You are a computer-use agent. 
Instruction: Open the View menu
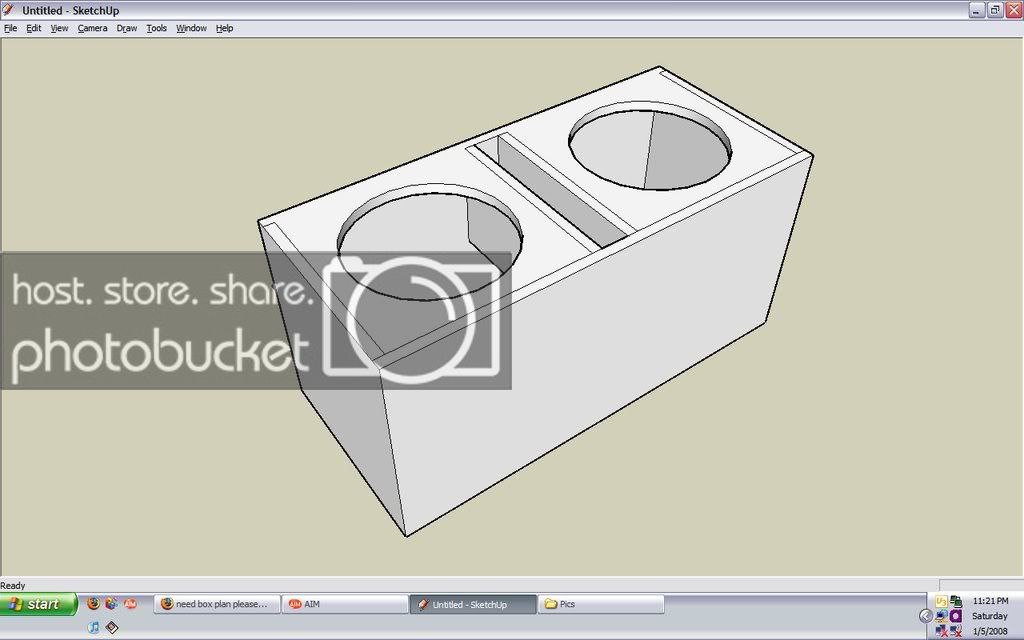tap(59, 28)
